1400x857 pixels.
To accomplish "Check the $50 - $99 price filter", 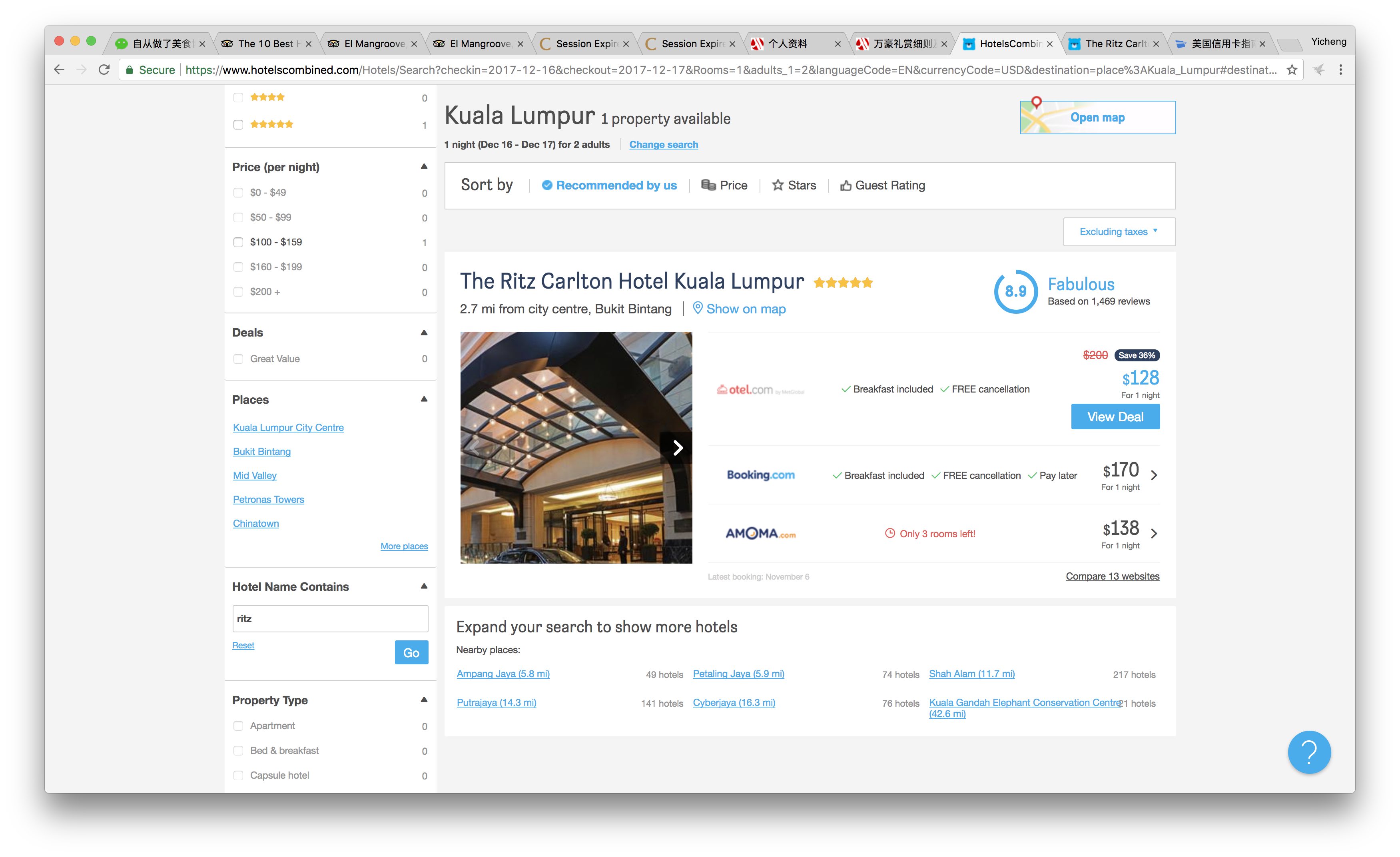I will tap(238, 217).
